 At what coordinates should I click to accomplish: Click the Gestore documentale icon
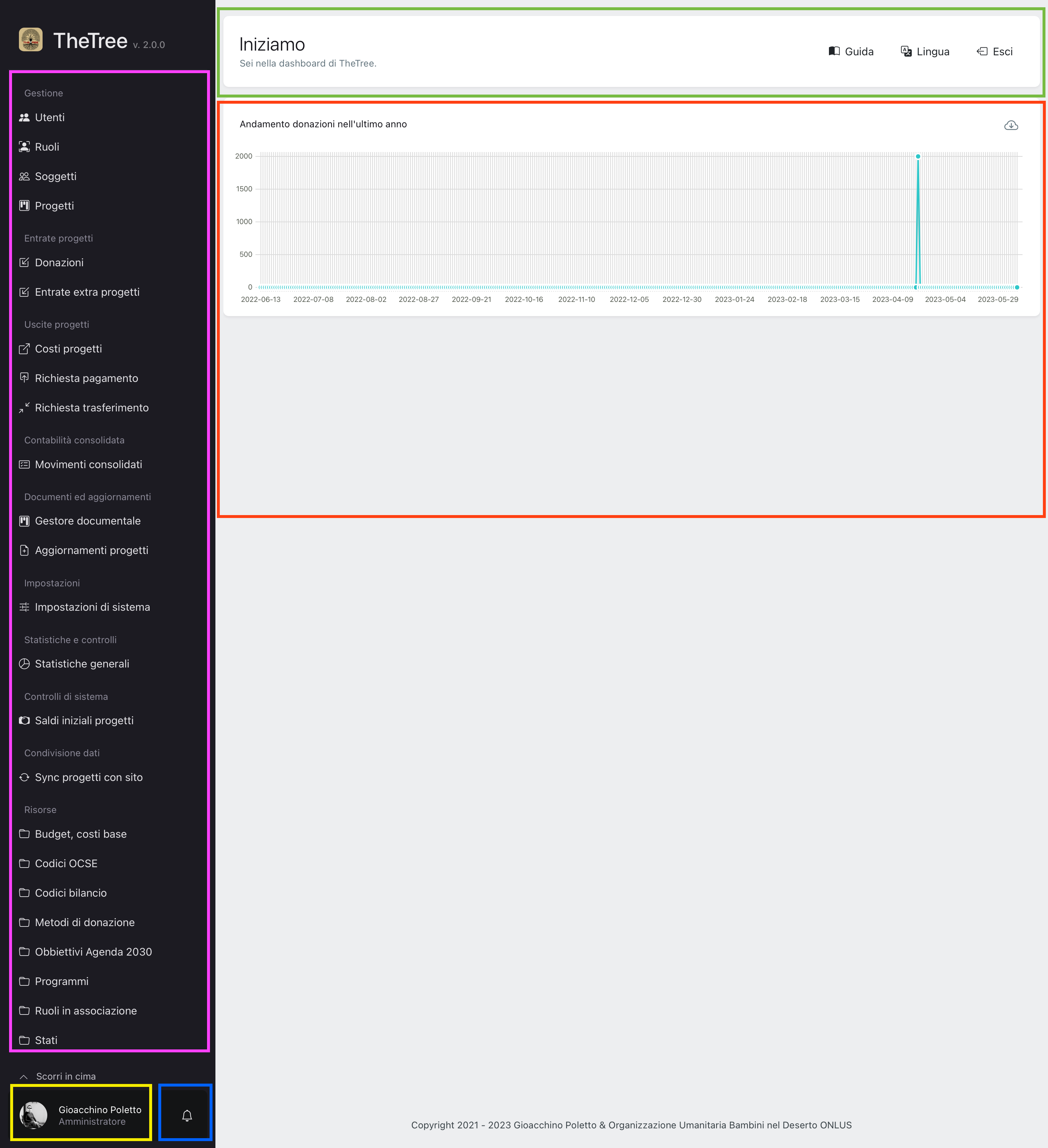[24, 521]
